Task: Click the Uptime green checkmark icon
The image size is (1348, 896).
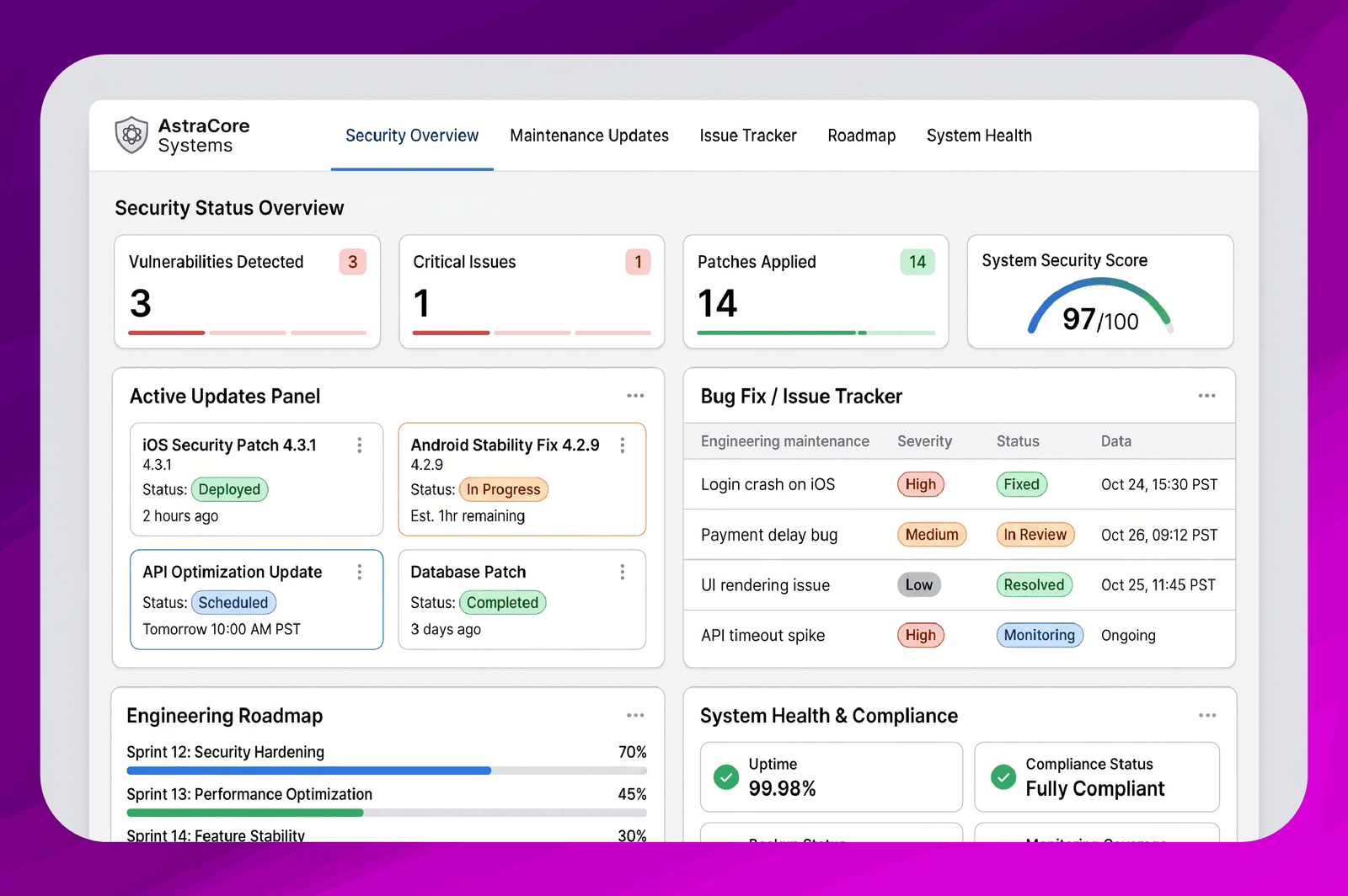Action: pyautogui.click(x=726, y=776)
